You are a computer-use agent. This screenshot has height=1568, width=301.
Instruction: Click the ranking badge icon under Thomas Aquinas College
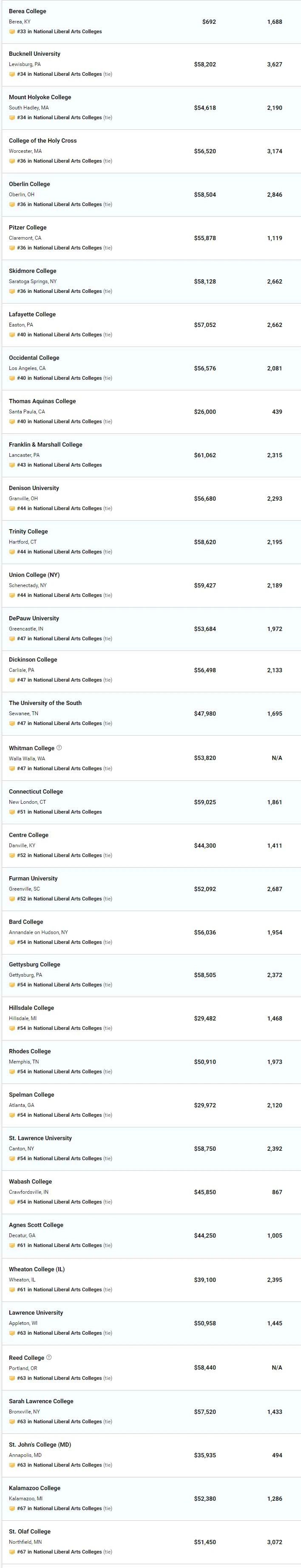tap(12, 421)
